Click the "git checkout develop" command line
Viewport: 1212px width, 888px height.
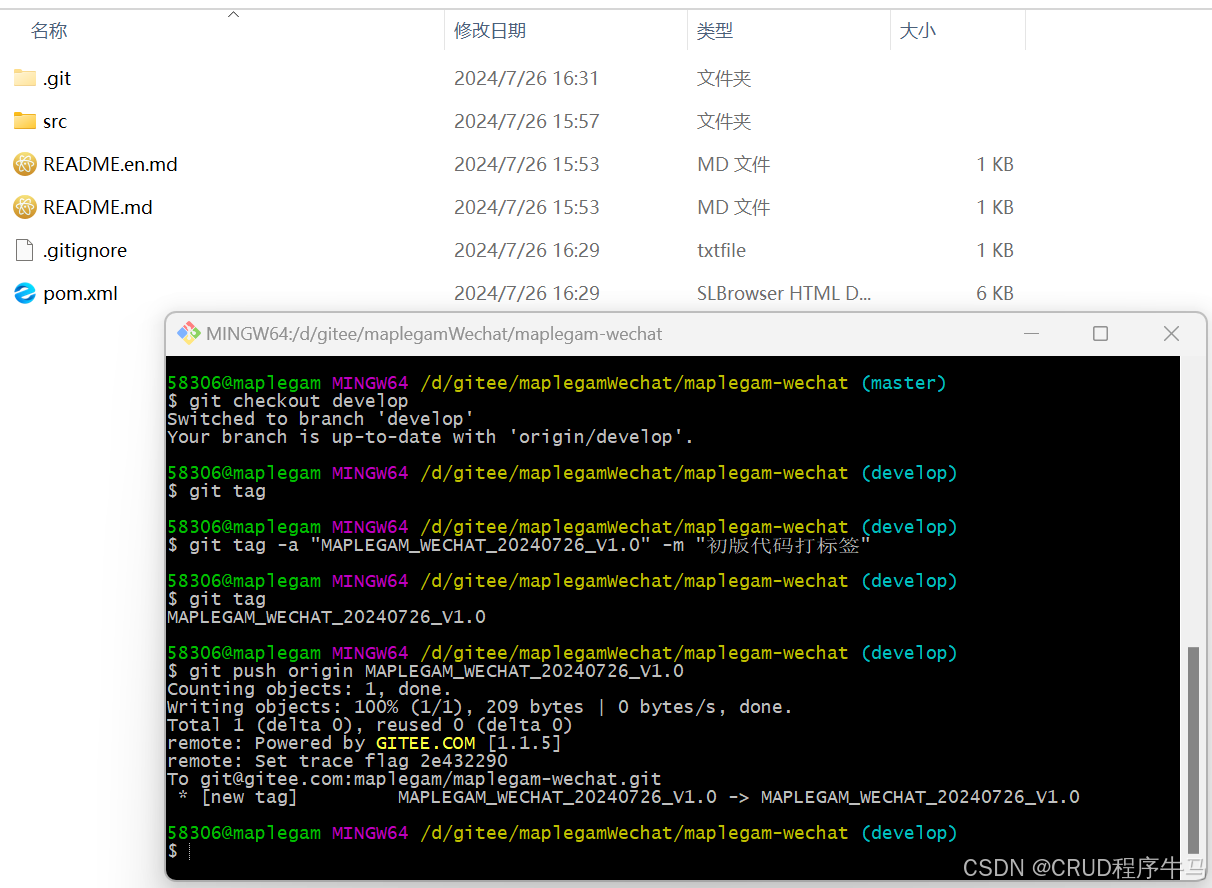click(287, 401)
